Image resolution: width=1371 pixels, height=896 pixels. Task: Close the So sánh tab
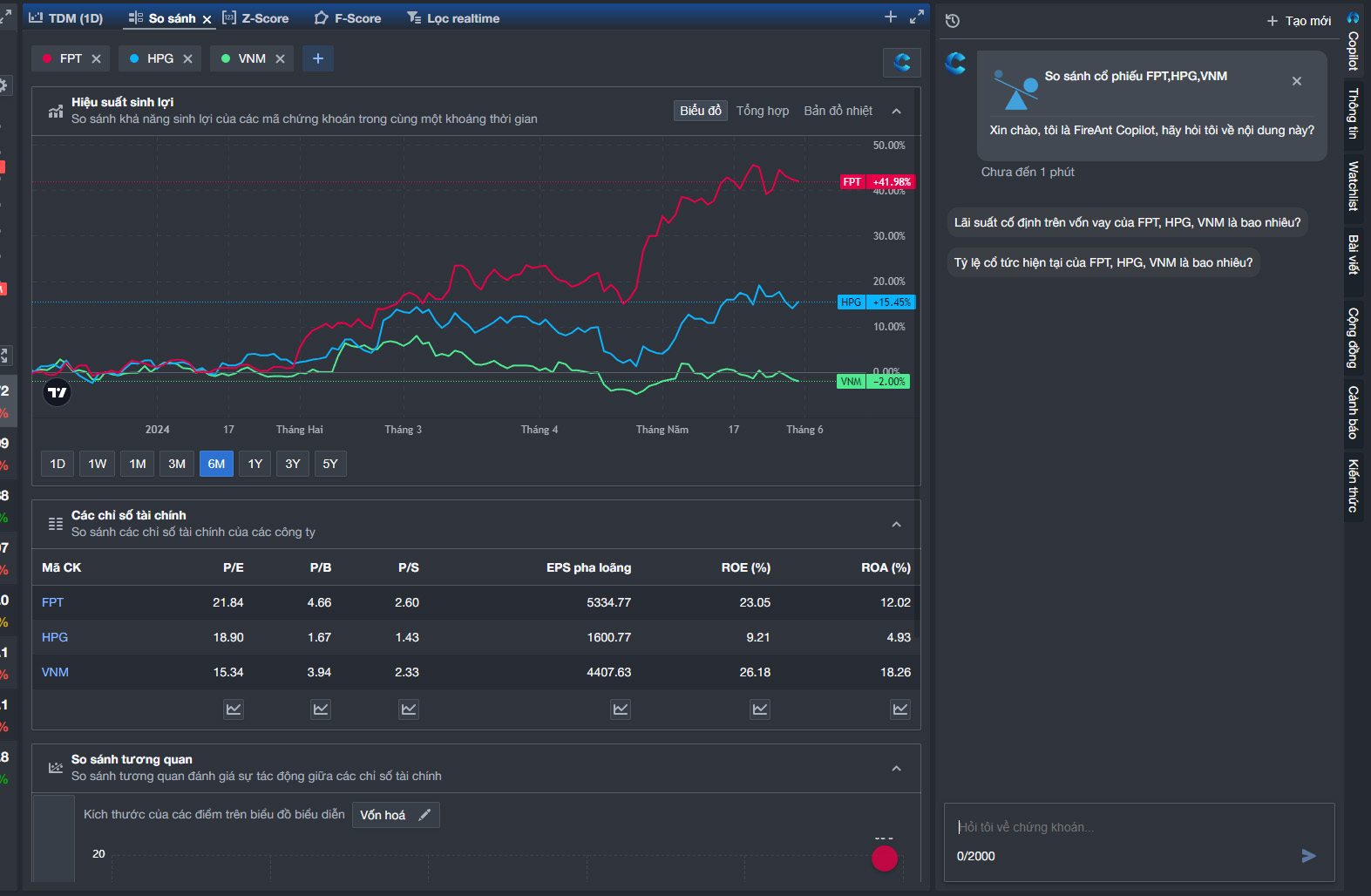(207, 19)
